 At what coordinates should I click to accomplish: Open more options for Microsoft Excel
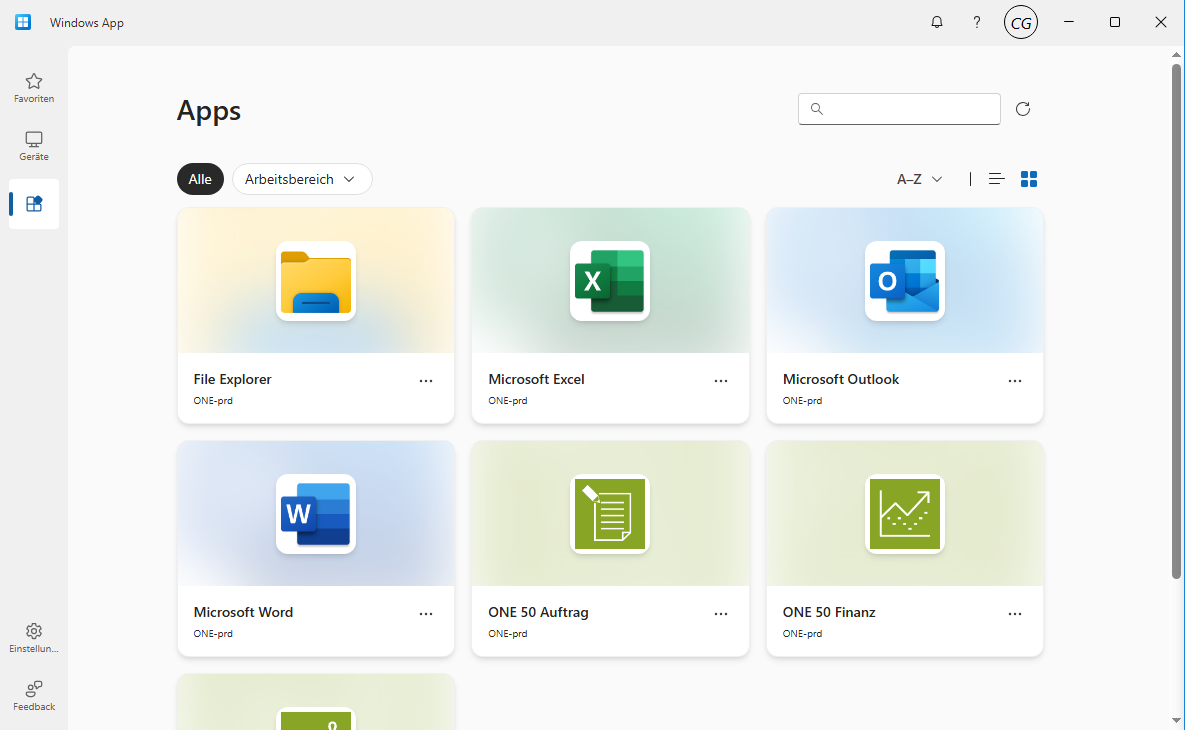pos(721,381)
